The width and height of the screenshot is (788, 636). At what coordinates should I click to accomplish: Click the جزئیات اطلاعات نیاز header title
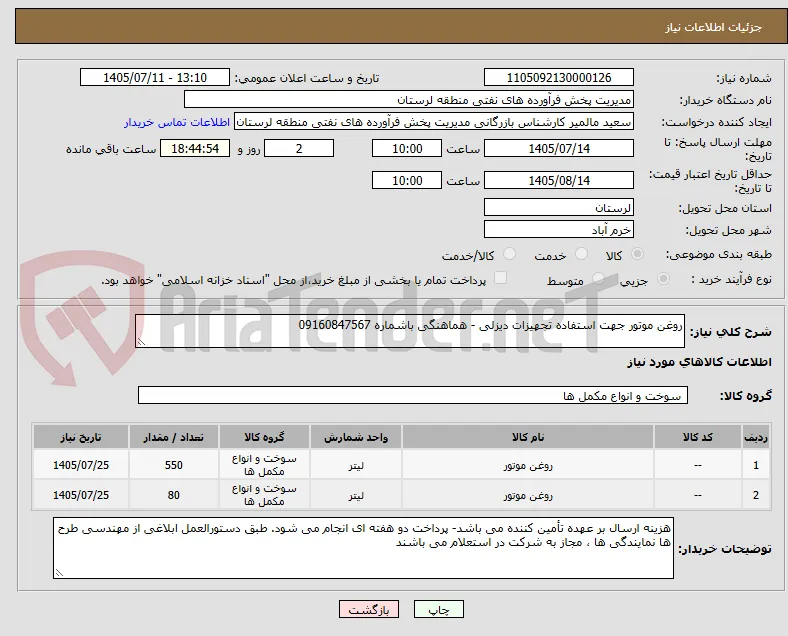[x=713, y=27]
